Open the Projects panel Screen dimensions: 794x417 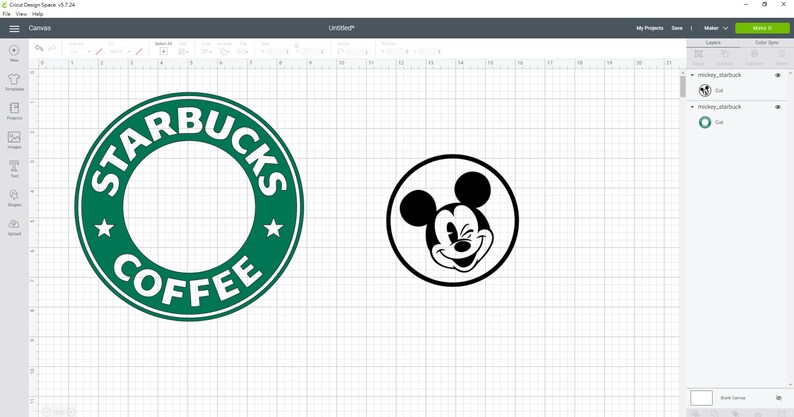(14, 110)
